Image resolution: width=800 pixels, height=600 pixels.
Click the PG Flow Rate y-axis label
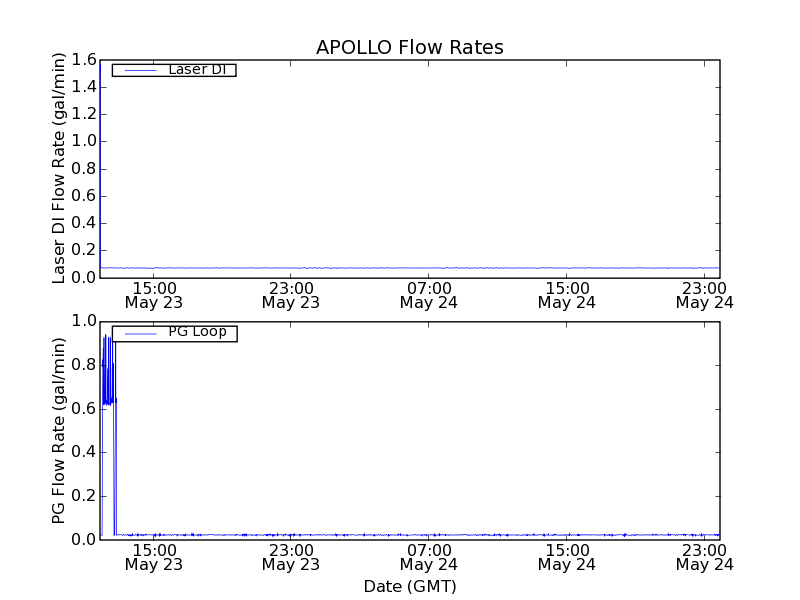[x=59, y=430]
